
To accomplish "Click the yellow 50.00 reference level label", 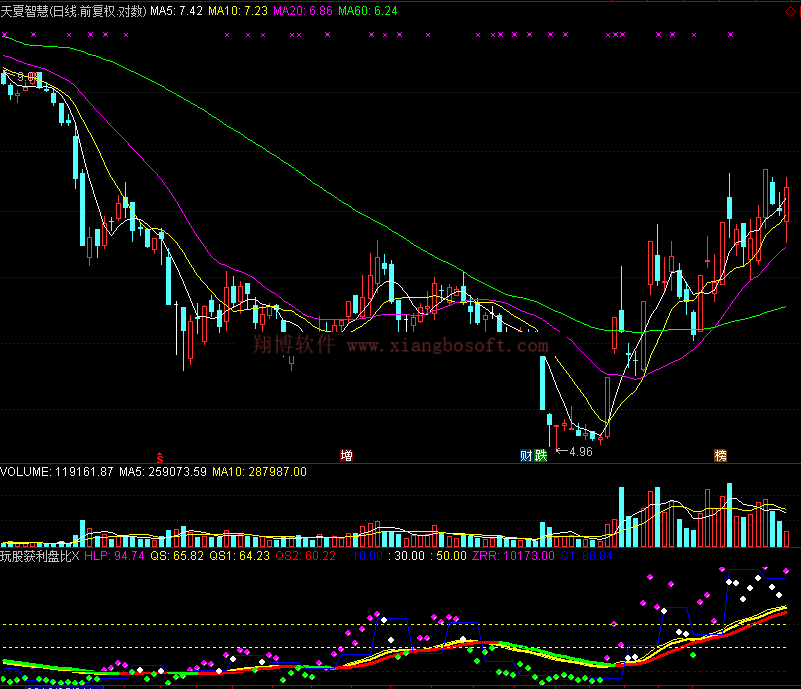I will 449,556.
